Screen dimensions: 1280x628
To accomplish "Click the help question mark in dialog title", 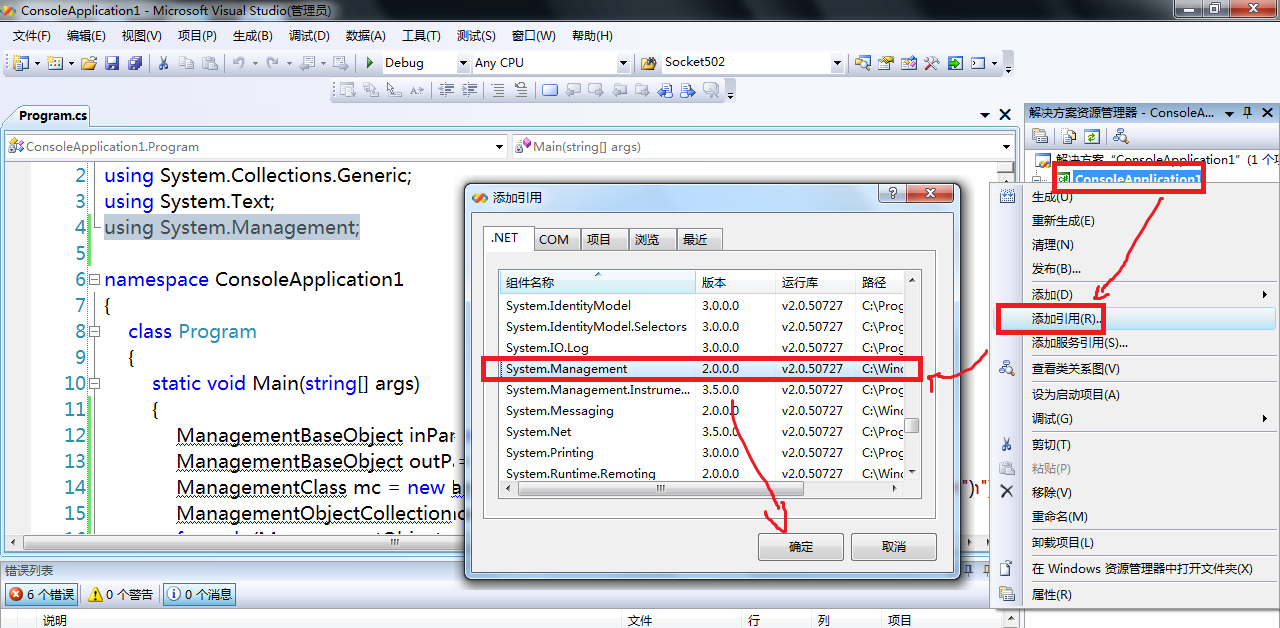I will 892,194.
